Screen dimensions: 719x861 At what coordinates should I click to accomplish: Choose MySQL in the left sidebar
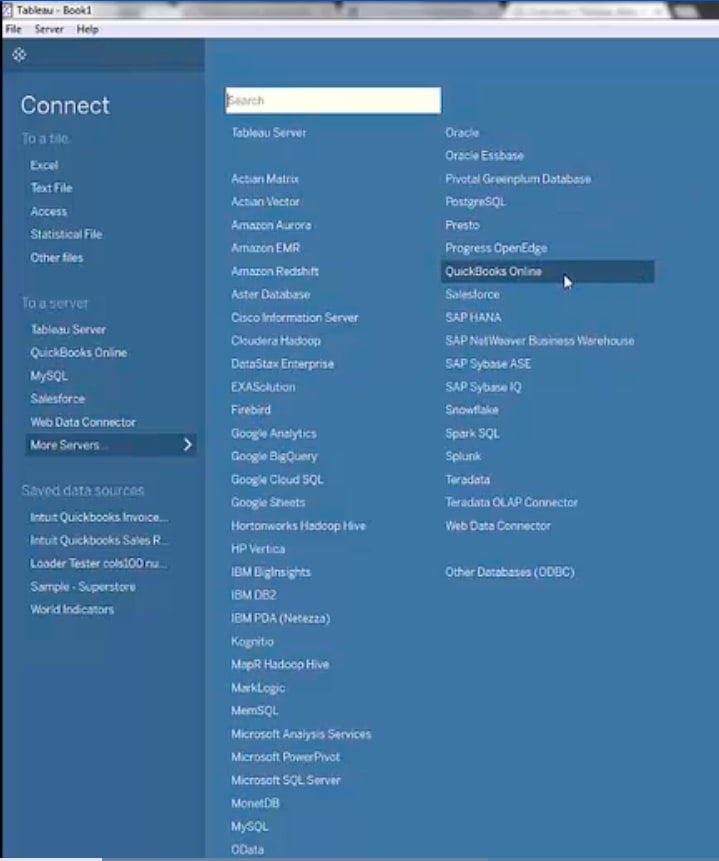[49, 376]
